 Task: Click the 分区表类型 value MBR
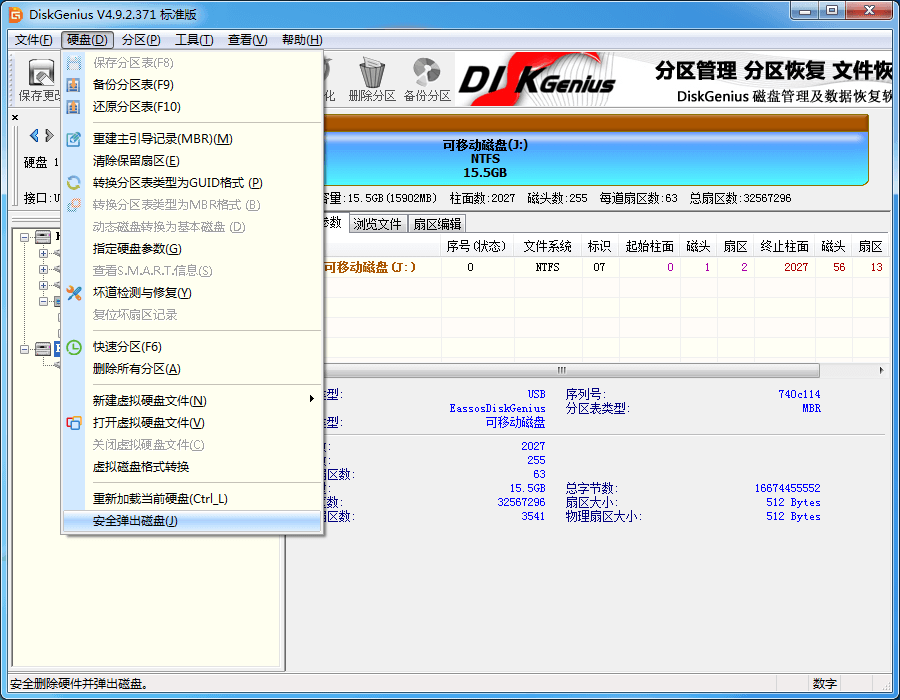click(811, 409)
